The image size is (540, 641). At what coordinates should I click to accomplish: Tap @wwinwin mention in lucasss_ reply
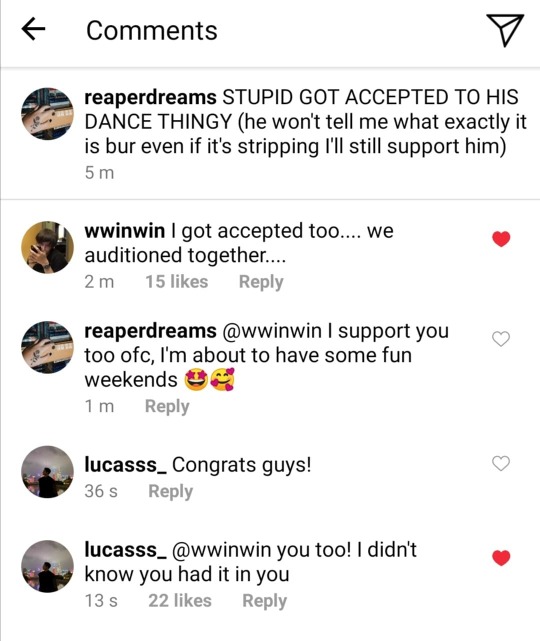222,550
